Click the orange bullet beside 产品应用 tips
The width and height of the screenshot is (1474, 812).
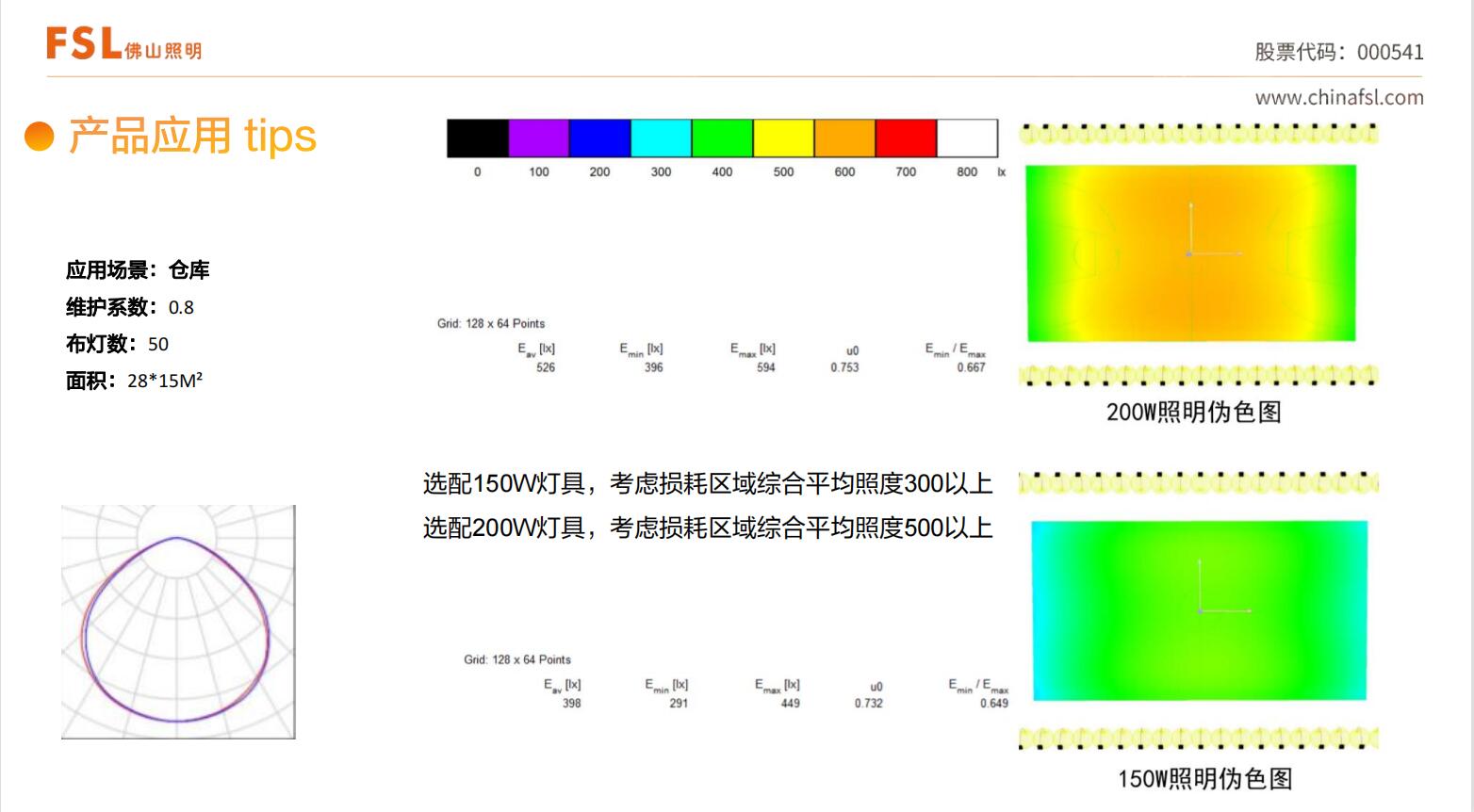pyautogui.click(x=40, y=137)
